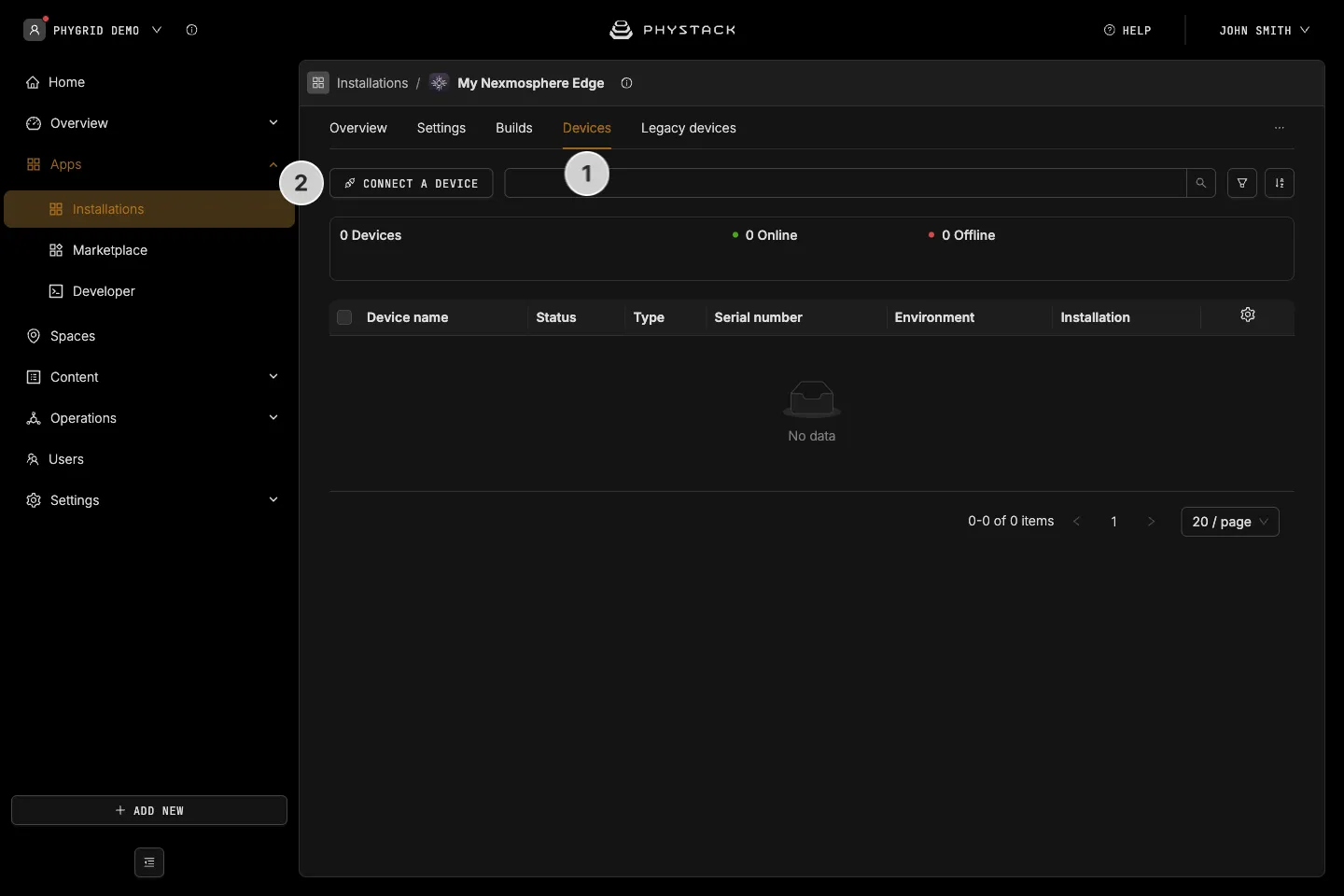The height and width of the screenshot is (896, 1344).
Task: Click the Phystack logo
Action: pyautogui.click(x=672, y=30)
